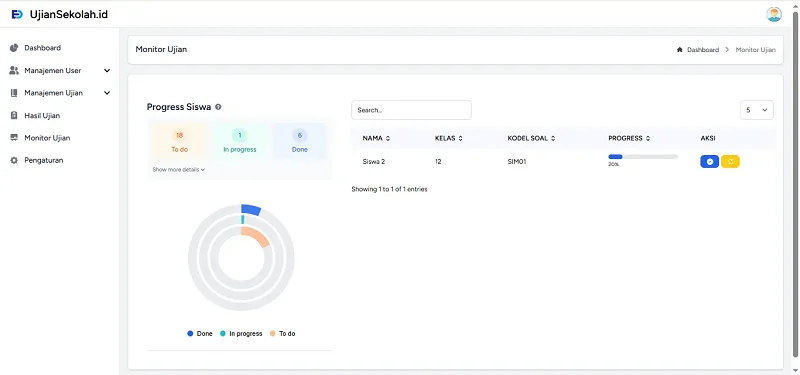The height and width of the screenshot is (375, 800).
Task: Expand the Manajemen User submenu chevron
Action: 107,70
